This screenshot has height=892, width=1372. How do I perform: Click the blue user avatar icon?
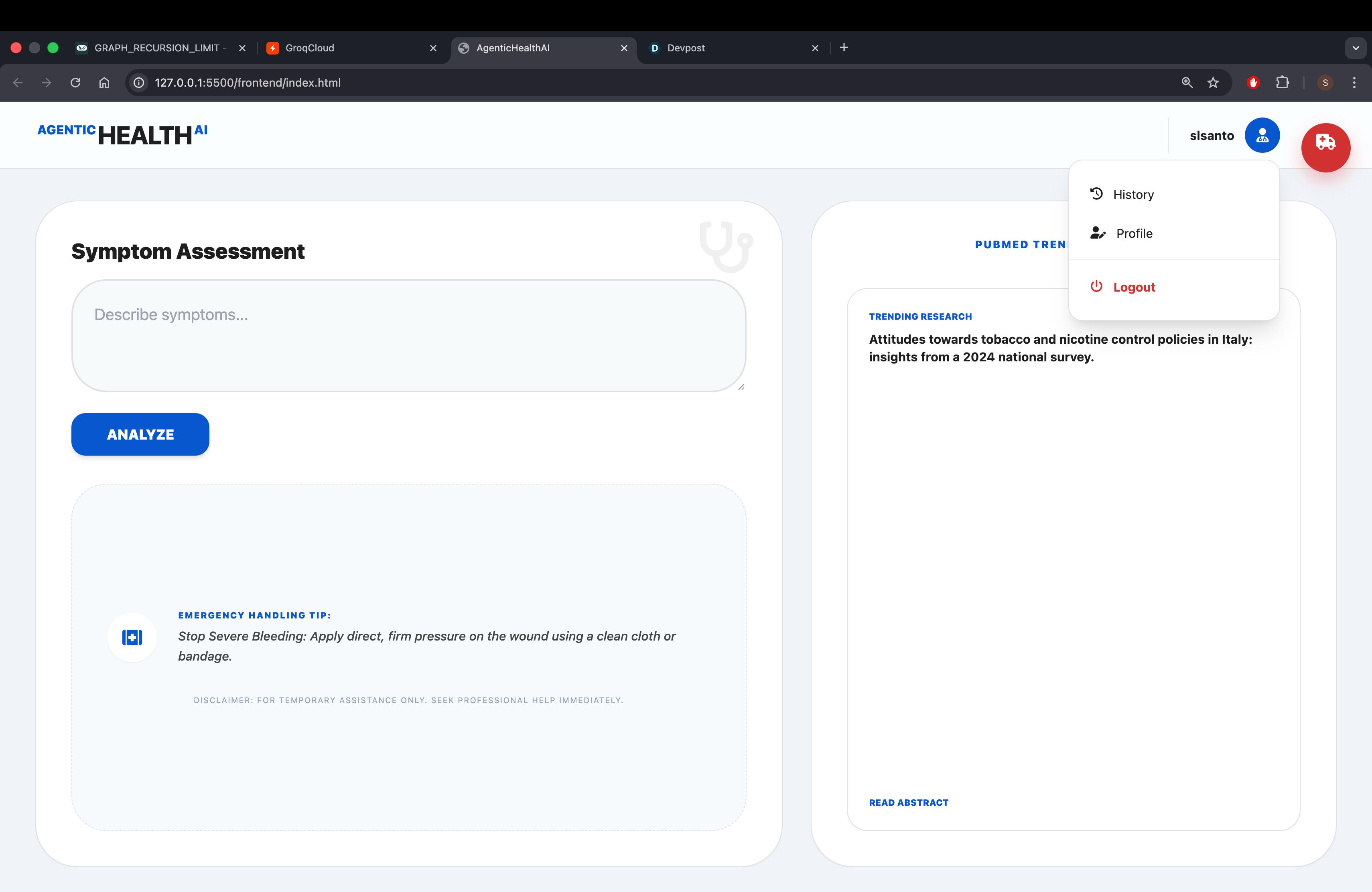pos(1262,136)
